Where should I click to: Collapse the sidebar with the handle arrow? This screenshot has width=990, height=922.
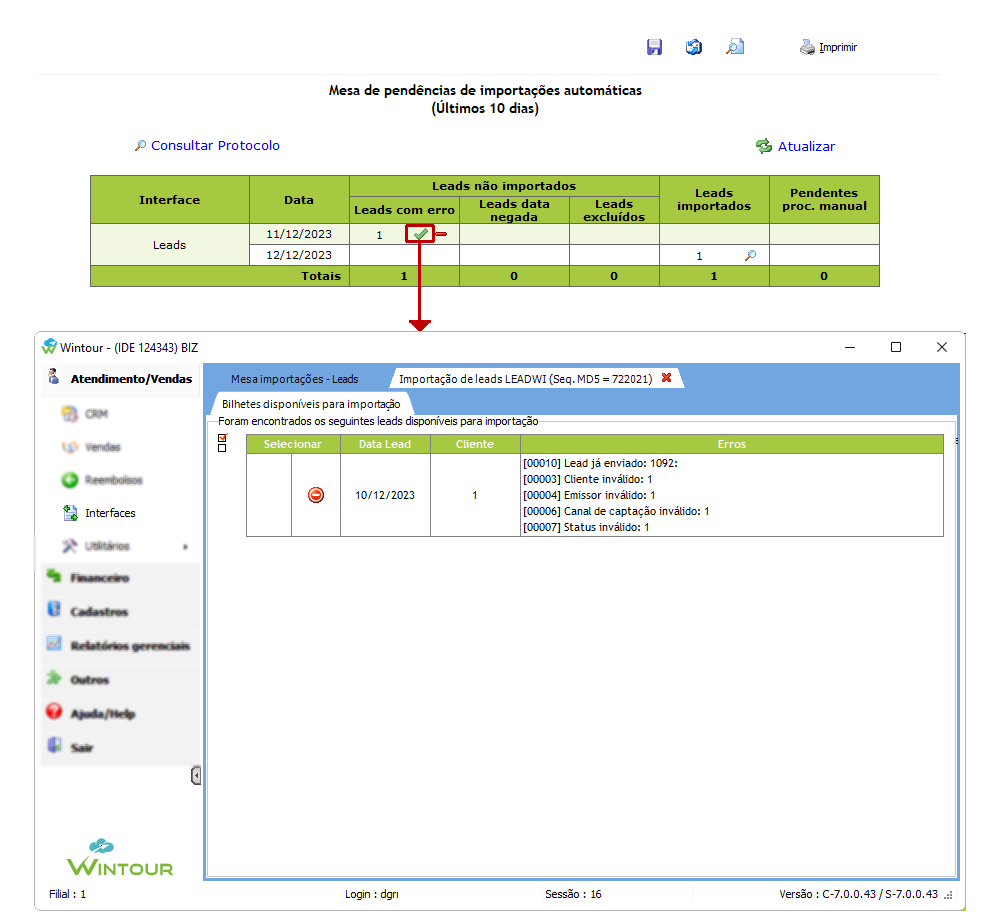point(196,775)
